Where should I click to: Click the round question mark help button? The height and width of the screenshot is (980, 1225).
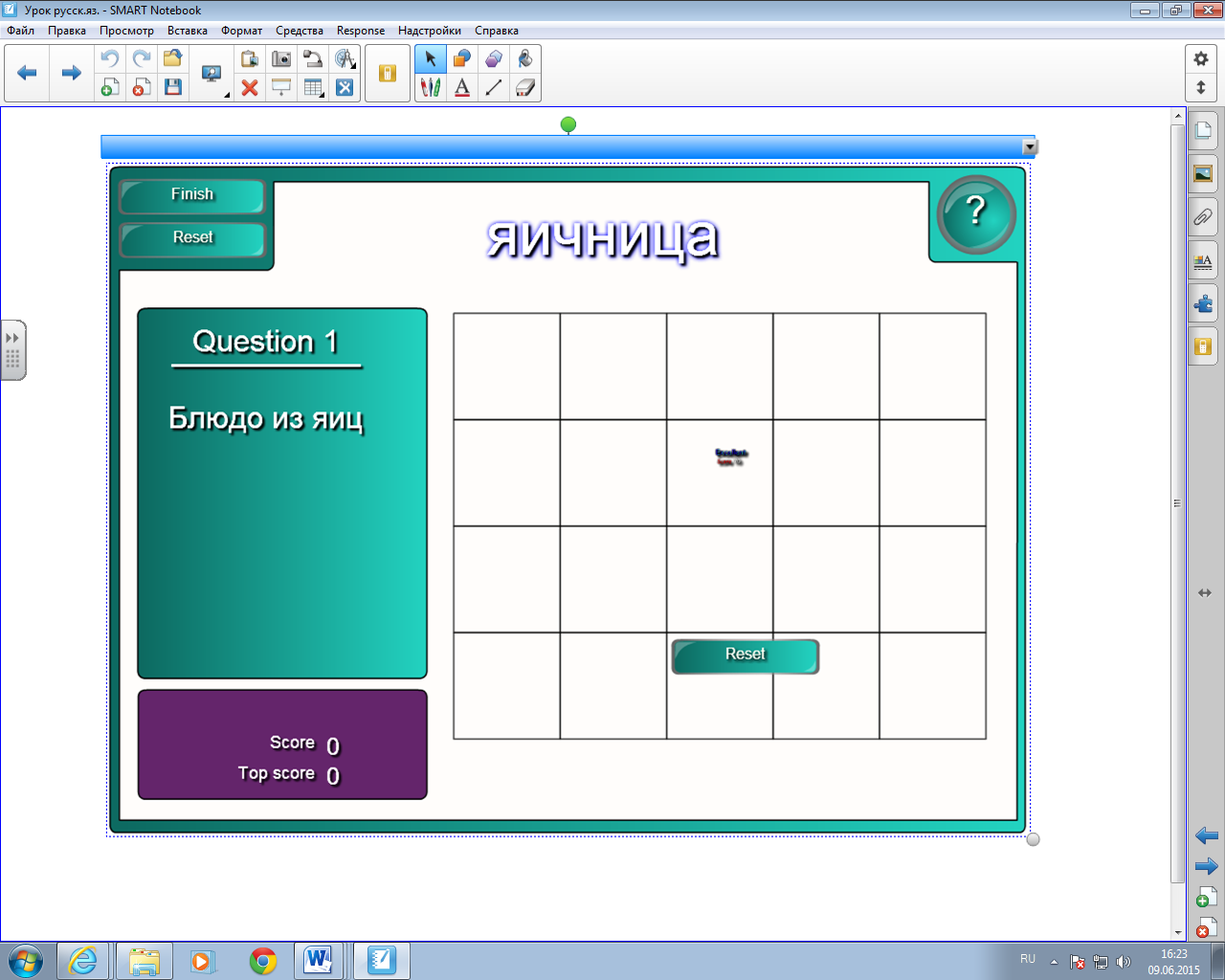tap(975, 213)
